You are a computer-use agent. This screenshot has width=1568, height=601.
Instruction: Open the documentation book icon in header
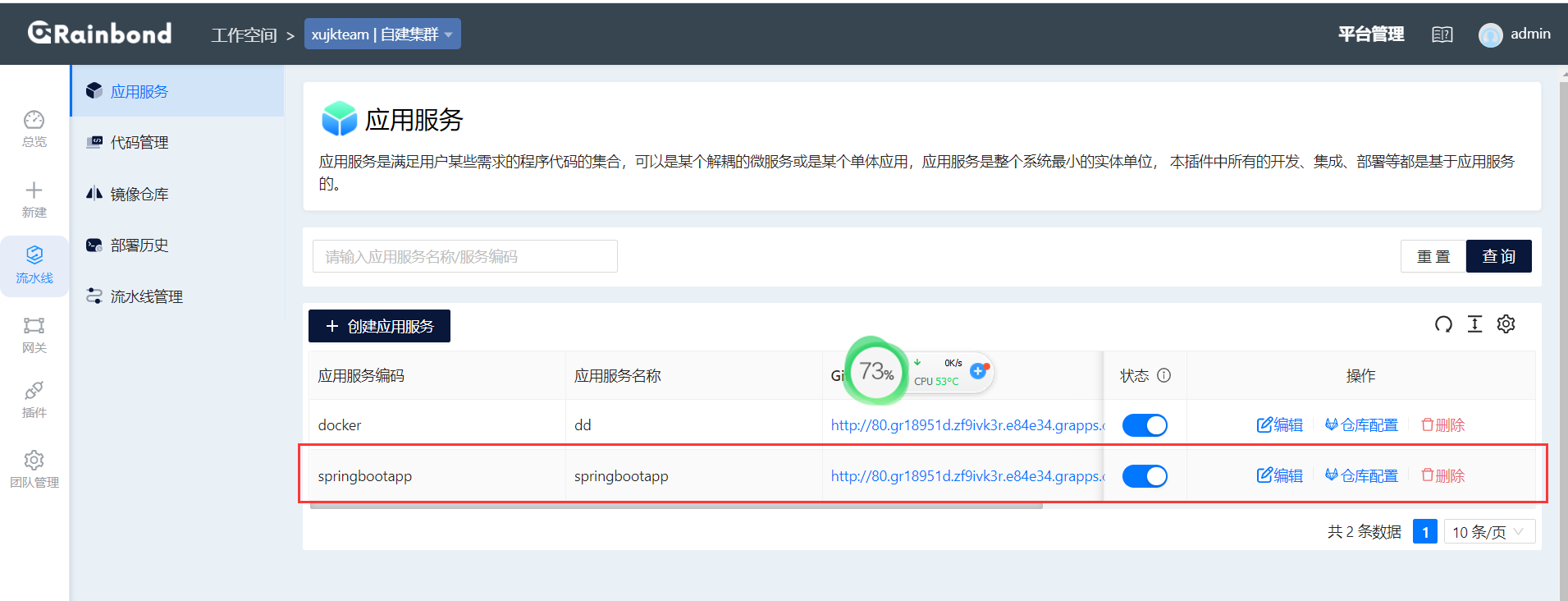[1442, 34]
